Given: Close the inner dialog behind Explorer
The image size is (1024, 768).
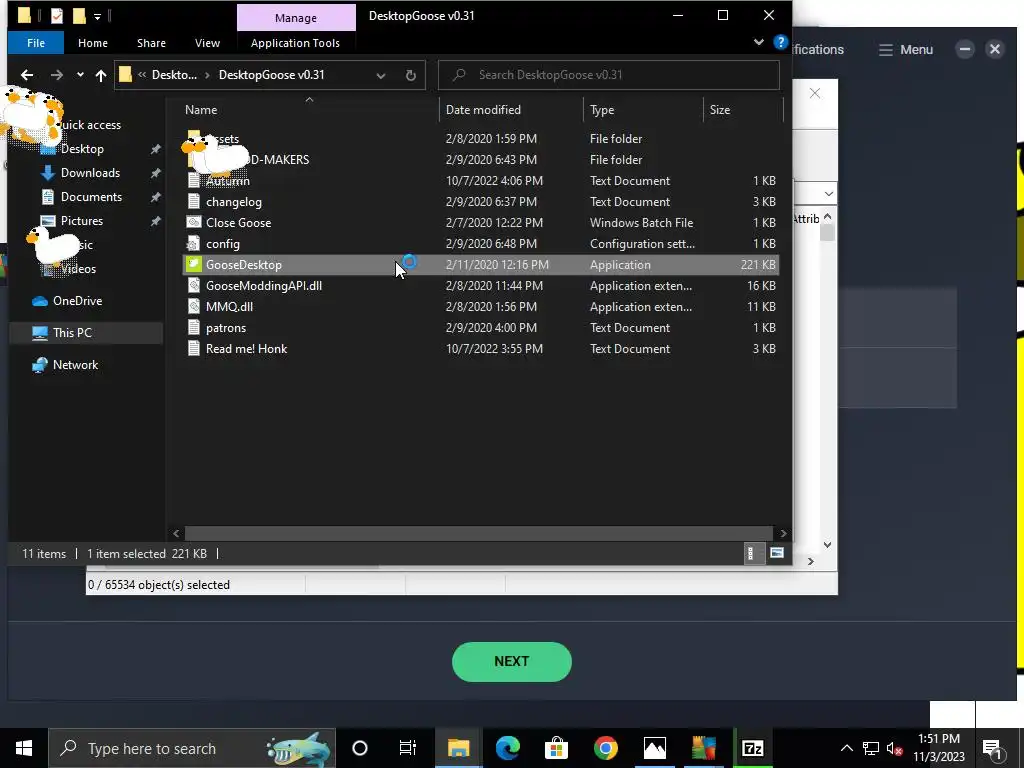Looking at the screenshot, I should (x=814, y=93).
